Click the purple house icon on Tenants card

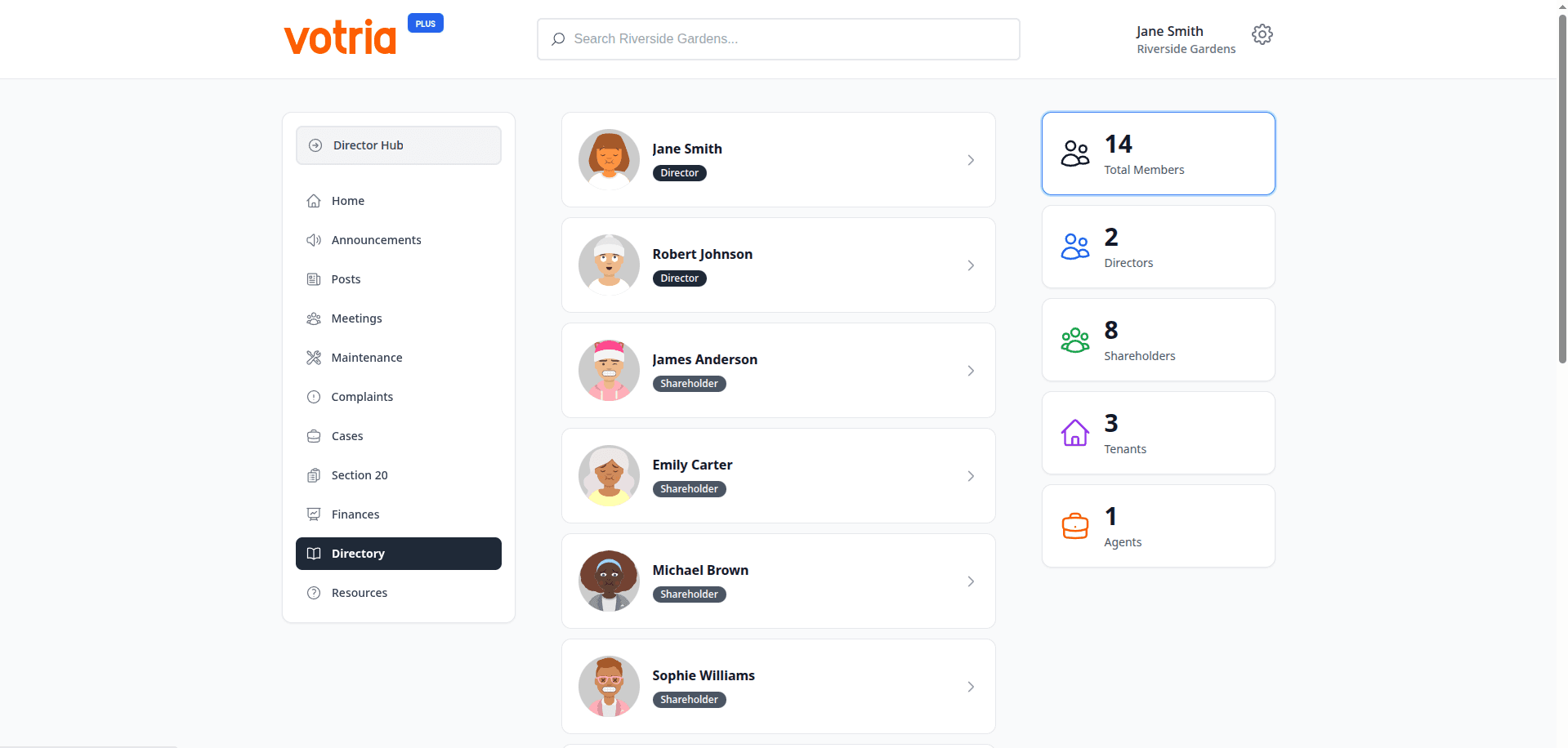[x=1074, y=433]
